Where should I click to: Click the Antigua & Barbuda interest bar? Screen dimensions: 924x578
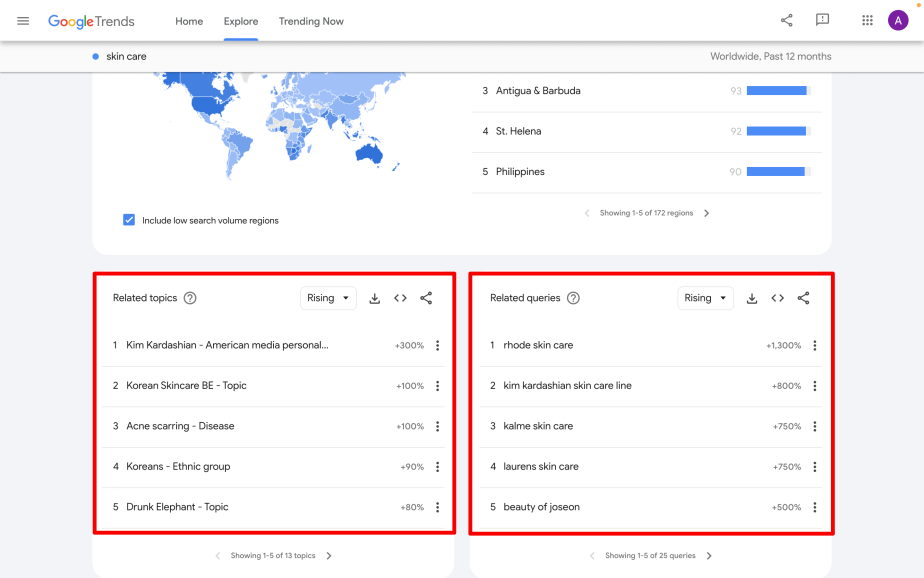pyautogui.click(x=778, y=91)
